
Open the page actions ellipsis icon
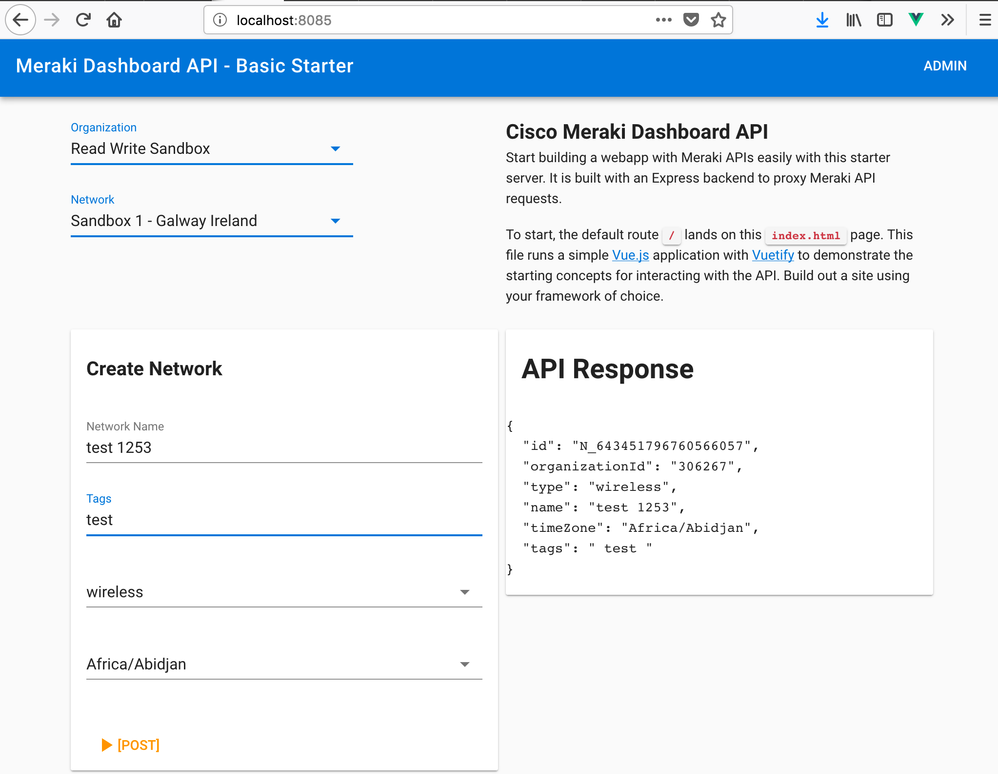pos(661,19)
